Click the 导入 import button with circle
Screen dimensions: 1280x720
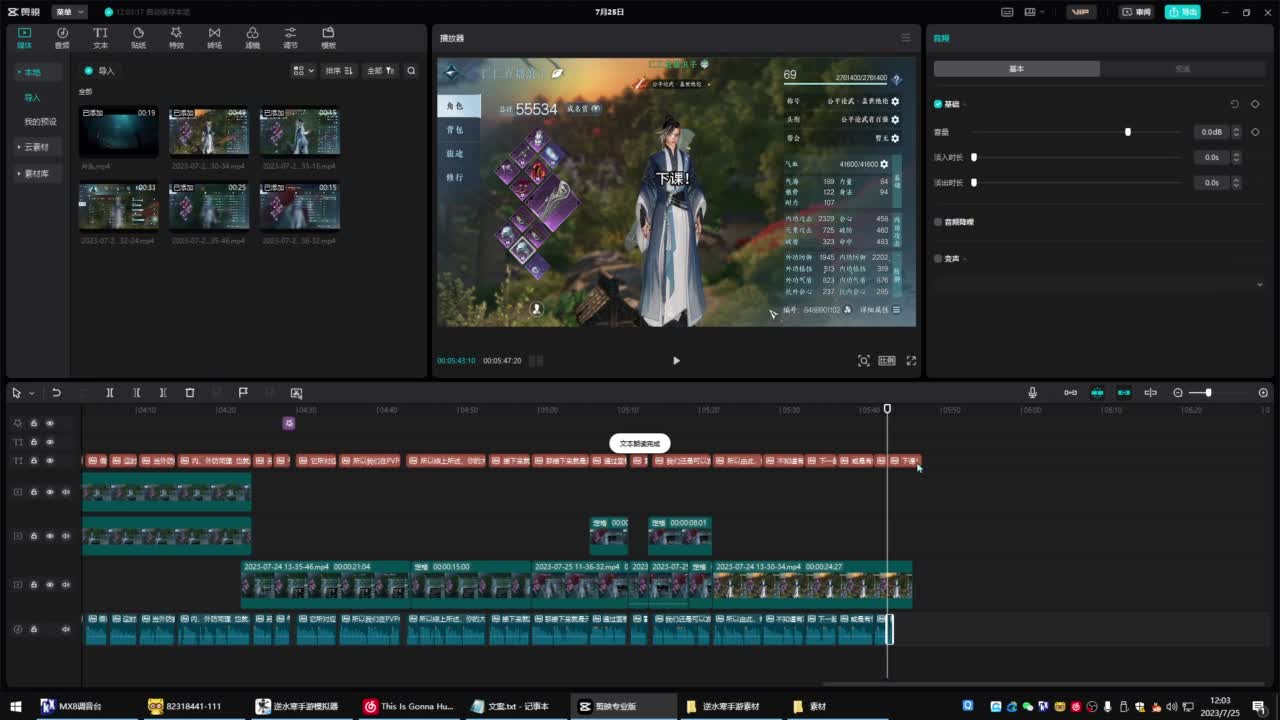pos(99,71)
